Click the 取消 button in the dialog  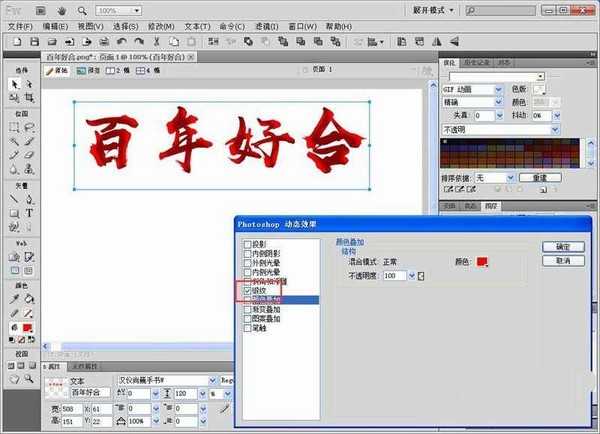point(563,260)
